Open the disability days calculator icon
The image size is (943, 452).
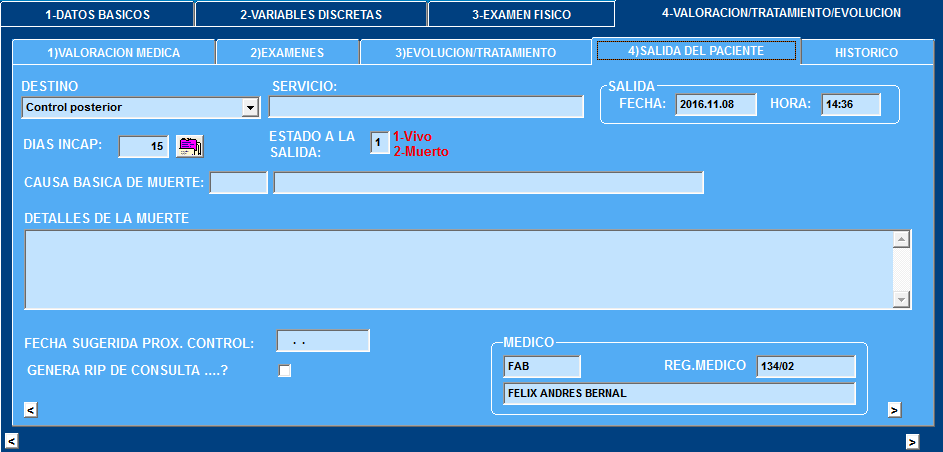tap(189, 146)
